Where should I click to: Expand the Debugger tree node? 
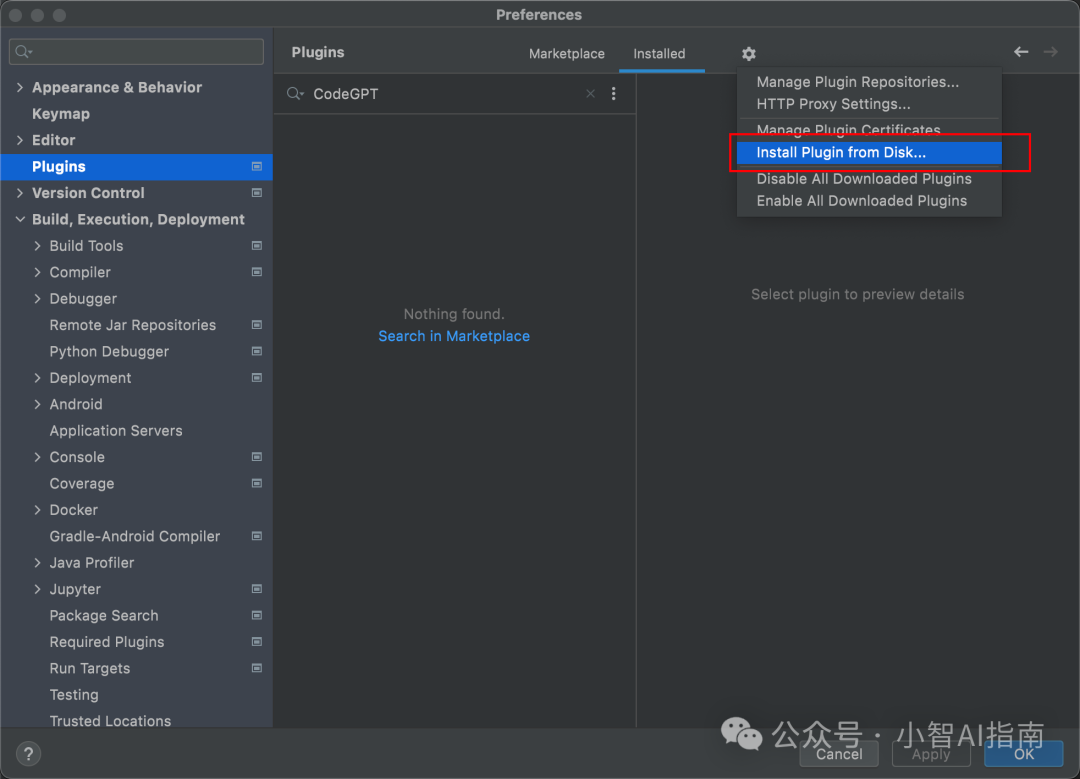tap(38, 299)
